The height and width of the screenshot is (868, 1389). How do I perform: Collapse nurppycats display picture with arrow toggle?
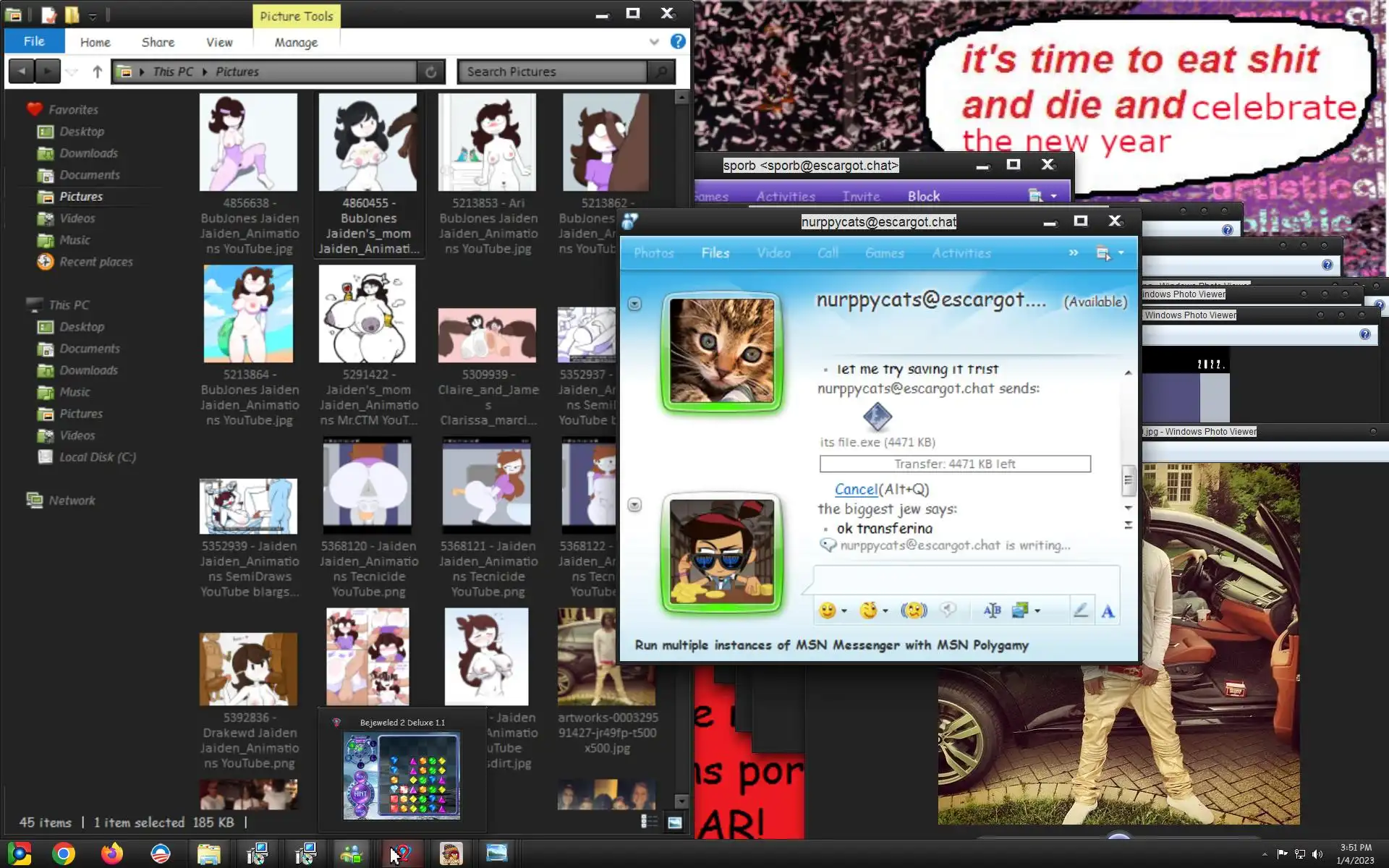pyautogui.click(x=634, y=304)
